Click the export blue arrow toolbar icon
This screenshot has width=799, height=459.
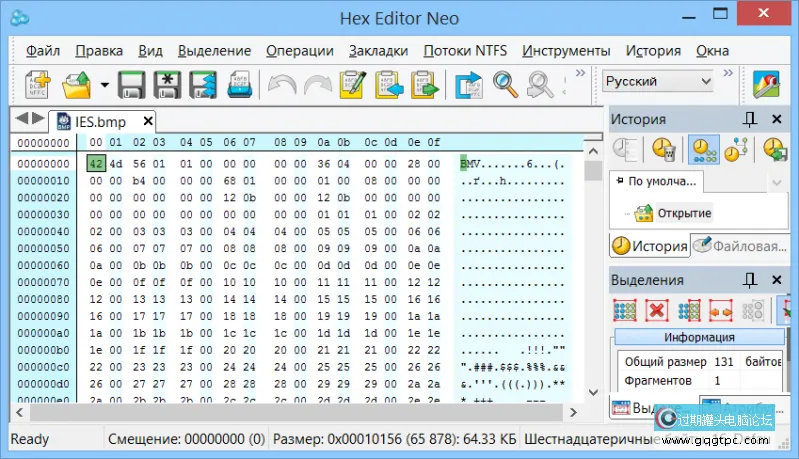(468, 85)
